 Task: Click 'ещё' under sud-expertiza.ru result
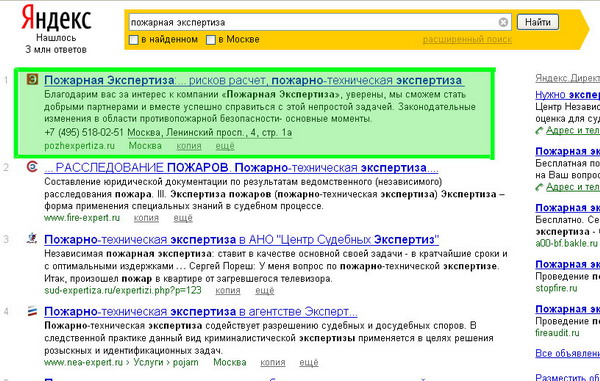coord(265,290)
